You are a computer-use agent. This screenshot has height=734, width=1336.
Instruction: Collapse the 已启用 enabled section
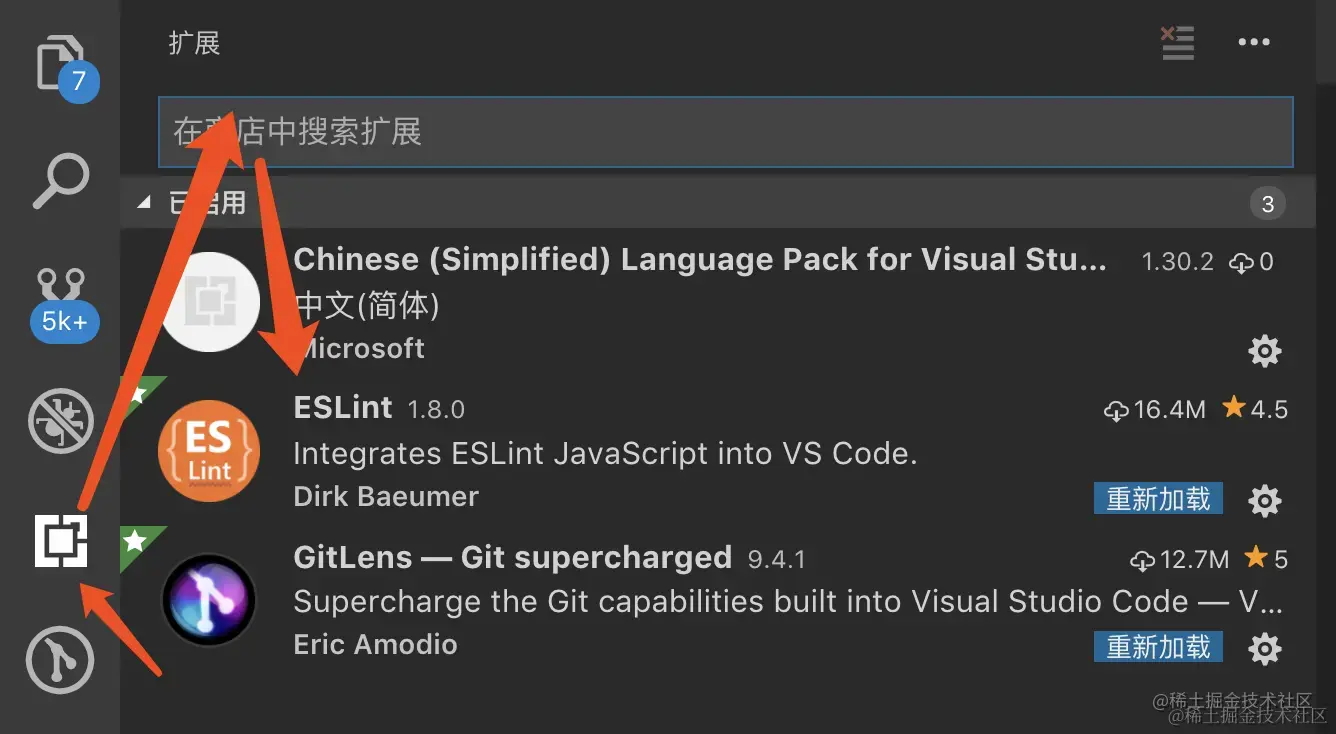click(145, 203)
